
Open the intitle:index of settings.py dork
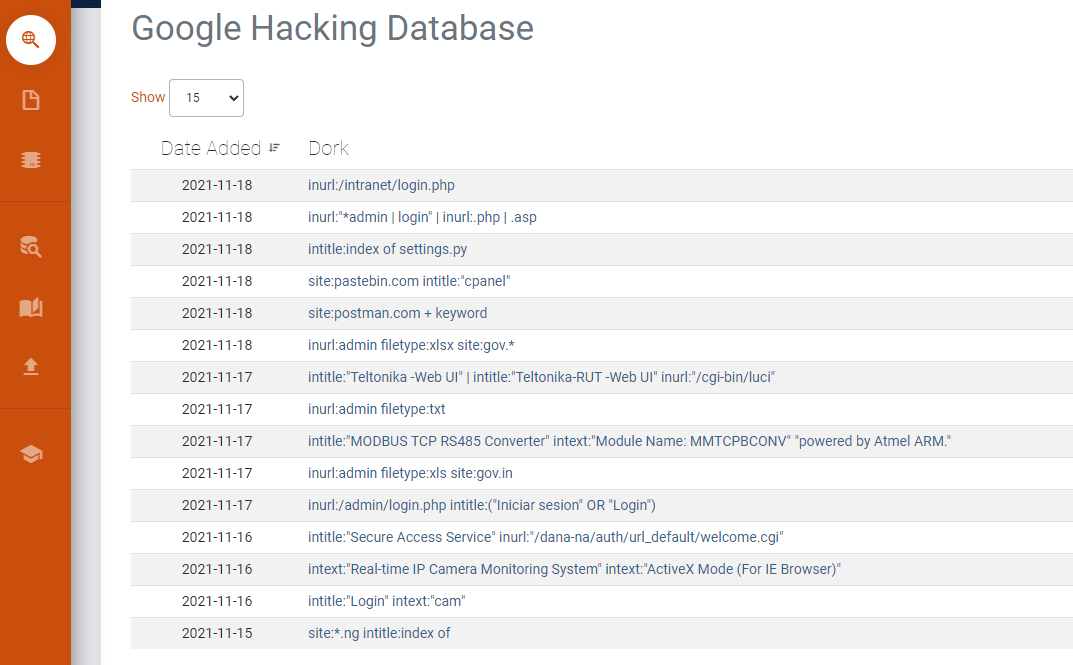pos(386,249)
